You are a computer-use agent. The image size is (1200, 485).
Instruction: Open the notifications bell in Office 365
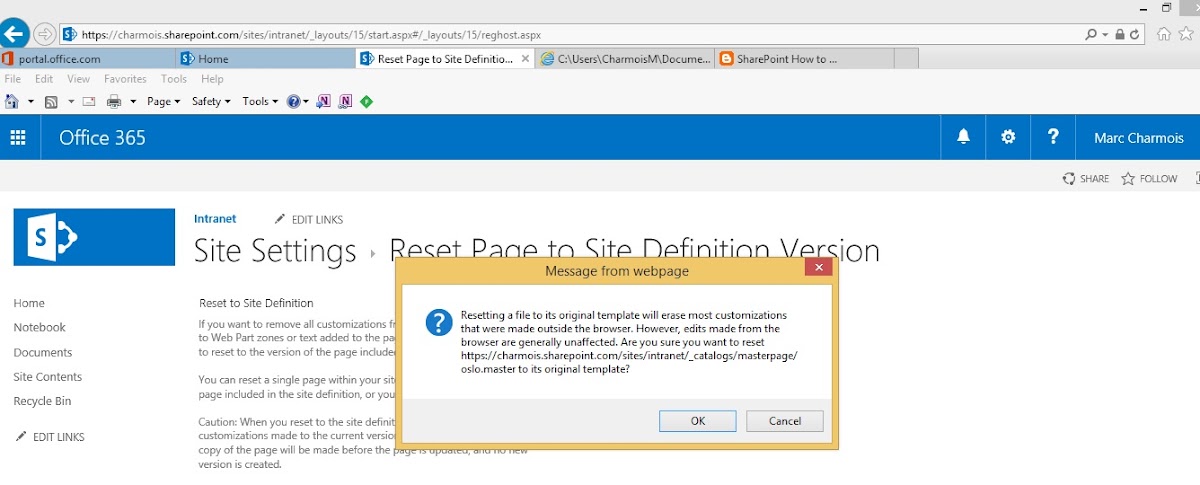point(964,137)
